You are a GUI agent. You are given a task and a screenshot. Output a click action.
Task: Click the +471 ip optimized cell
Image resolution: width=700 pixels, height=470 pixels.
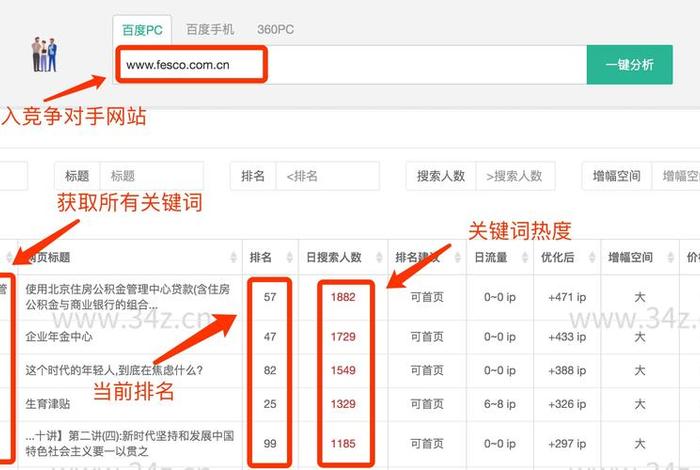(x=567, y=297)
